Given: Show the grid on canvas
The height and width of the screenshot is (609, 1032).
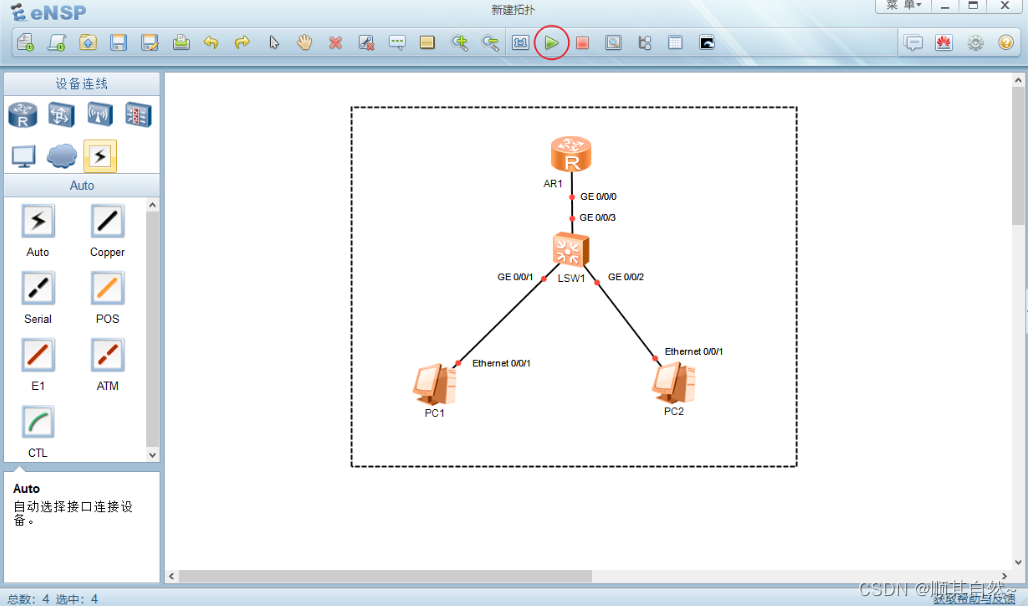Looking at the screenshot, I should [675, 43].
